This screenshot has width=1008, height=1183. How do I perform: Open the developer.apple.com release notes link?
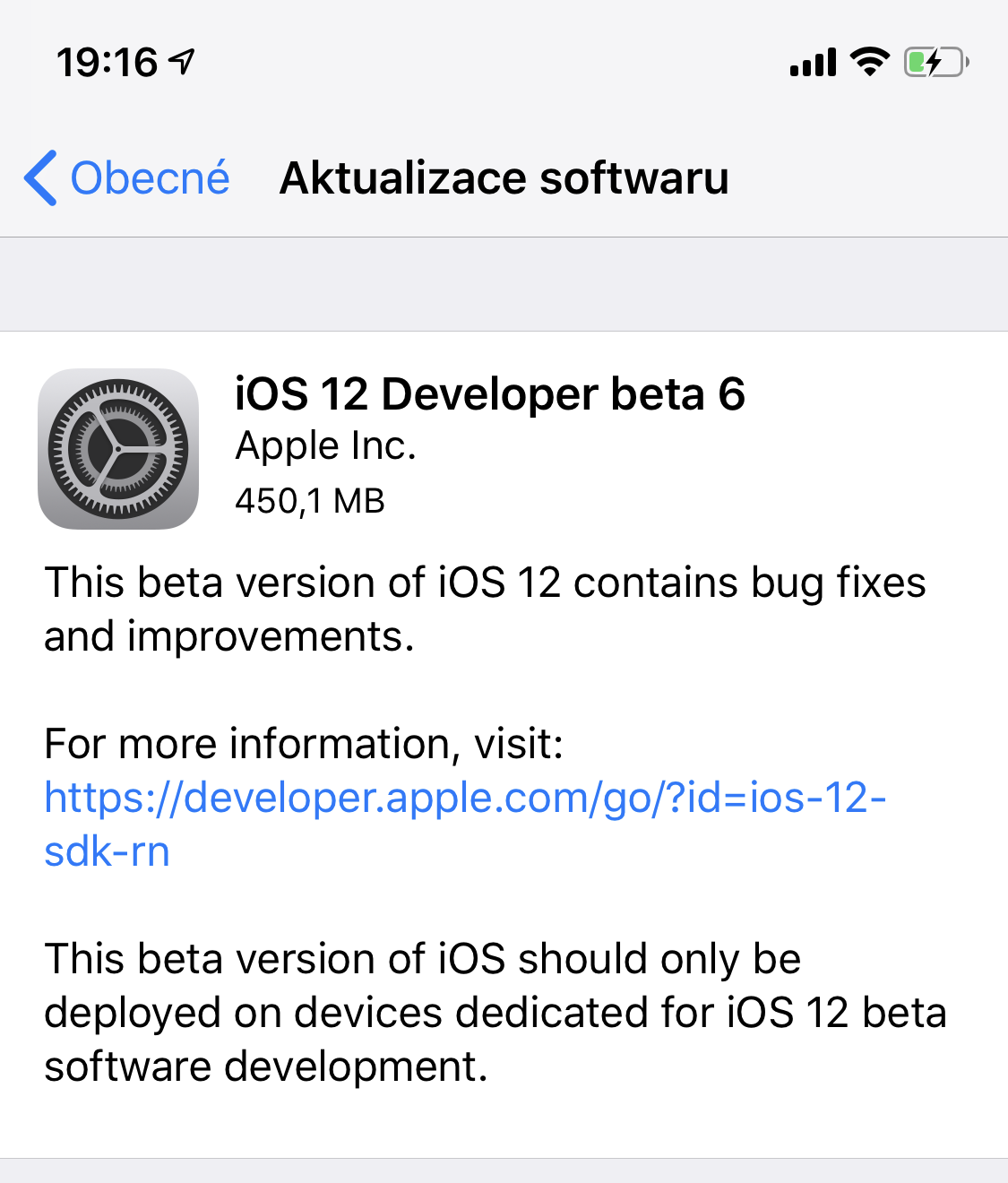point(464,798)
